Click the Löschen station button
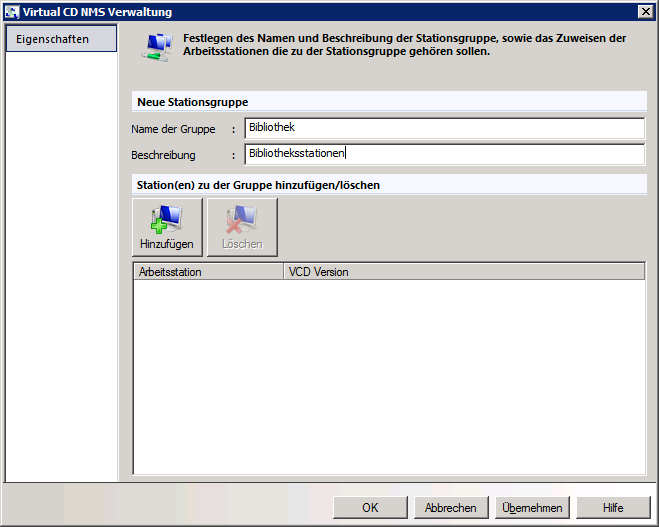This screenshot has height=527, width=659. (242, 227)
